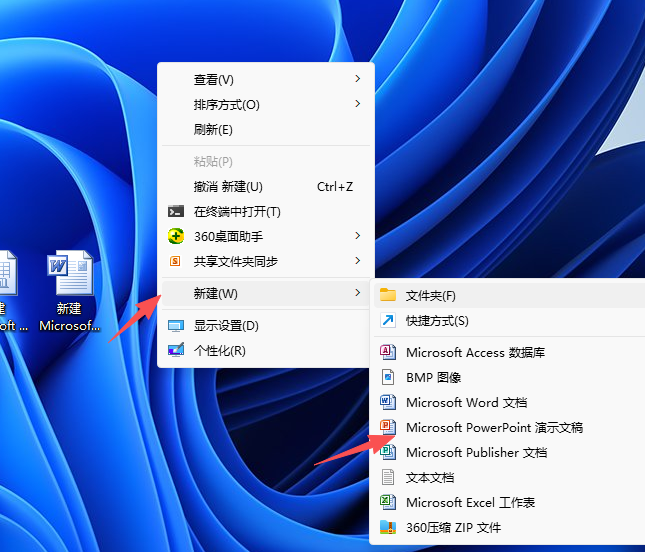Select the 新建 Microsof... Word desktop file
This screenshot has height=552, width=645.
point(70,290)
